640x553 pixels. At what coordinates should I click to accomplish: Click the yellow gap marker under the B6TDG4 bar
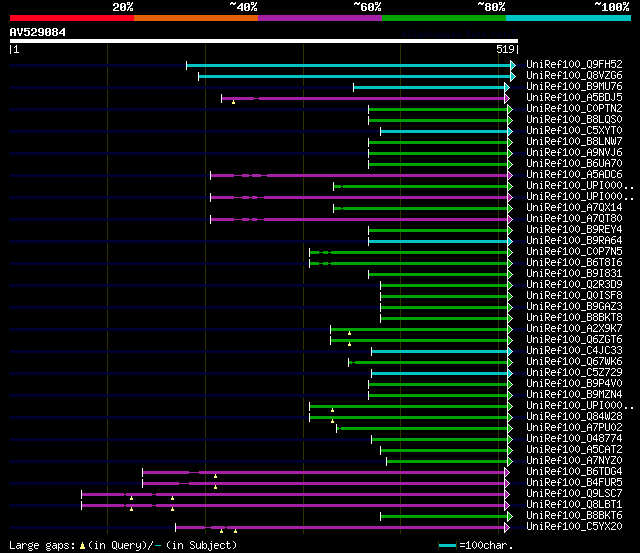(216, 476)
